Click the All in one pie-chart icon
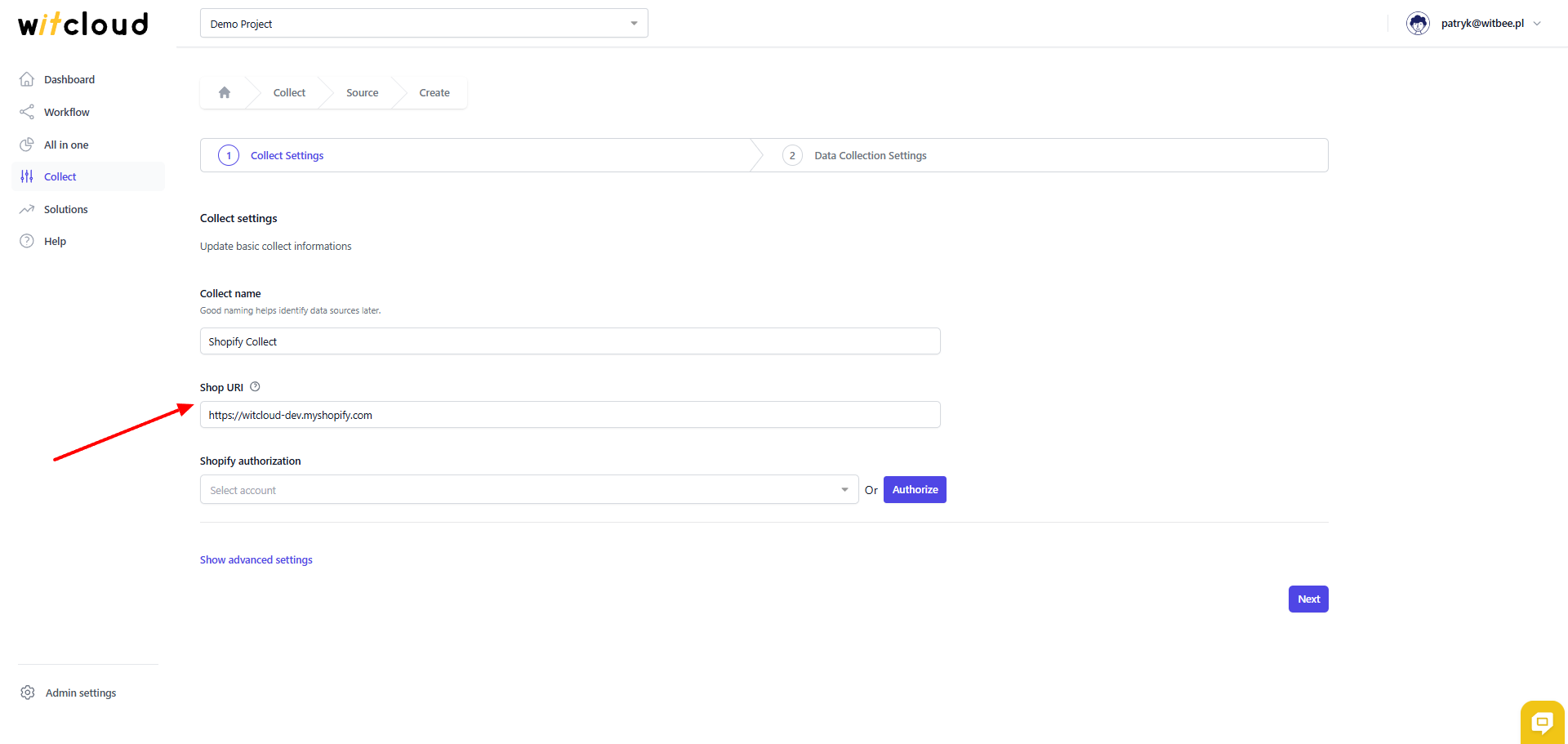This screenshot has height=744, width=1568. 27,145
